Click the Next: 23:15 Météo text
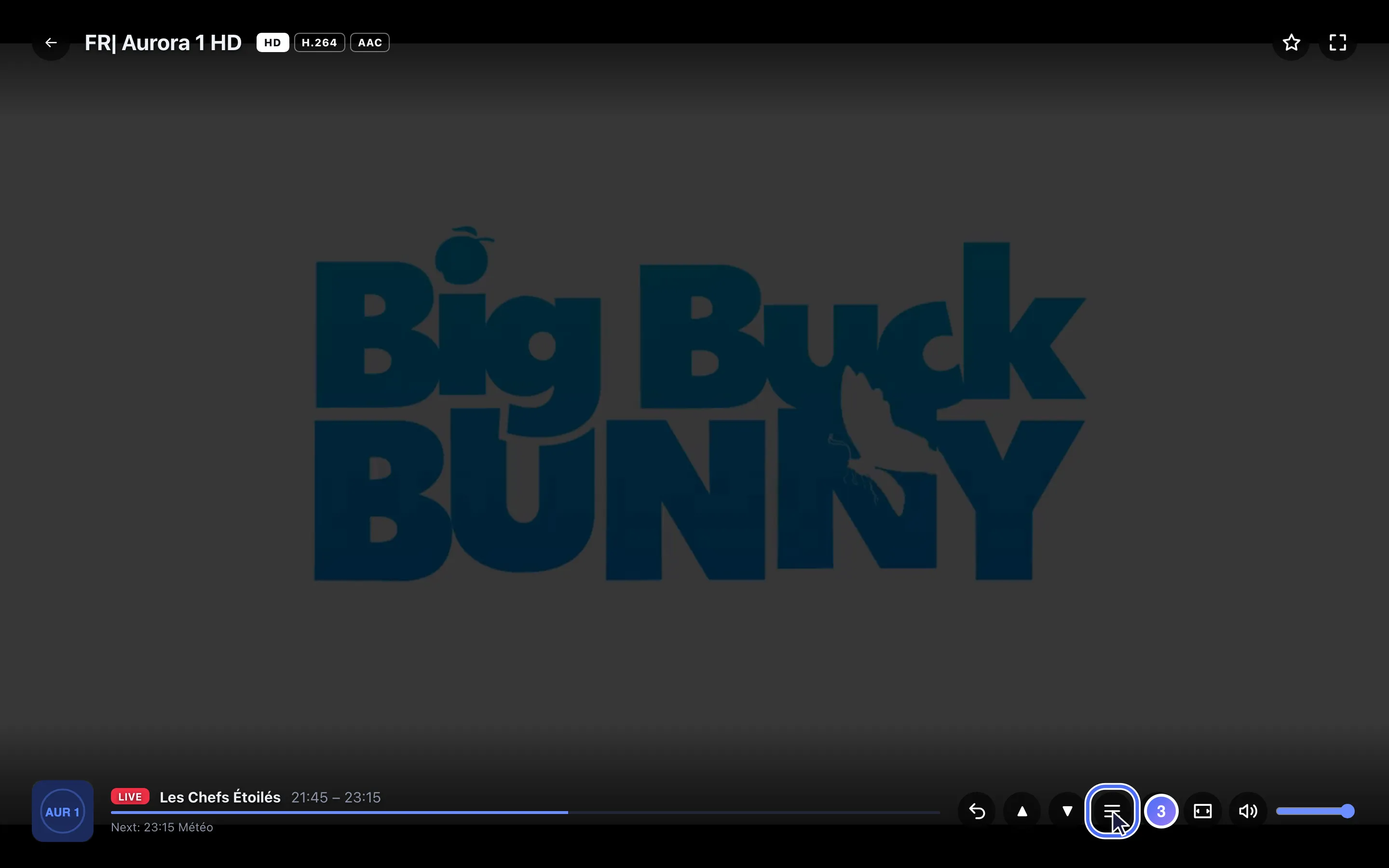Viewport: 1389px width, 868px height. pyautogui.click(x=162, y=827)
